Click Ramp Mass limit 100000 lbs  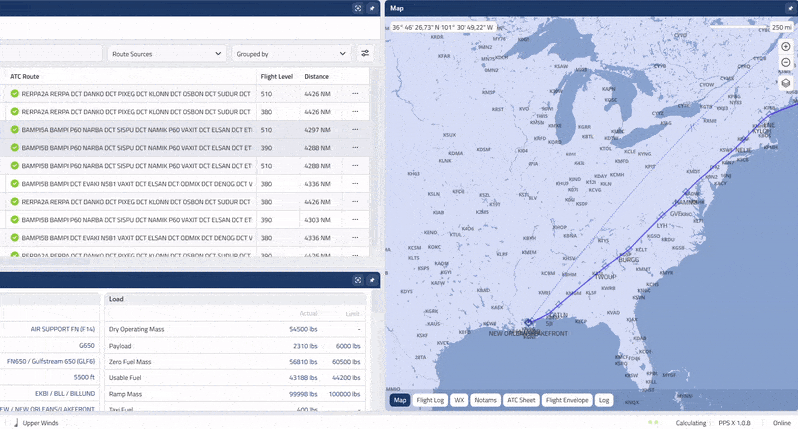pos(345,394)
